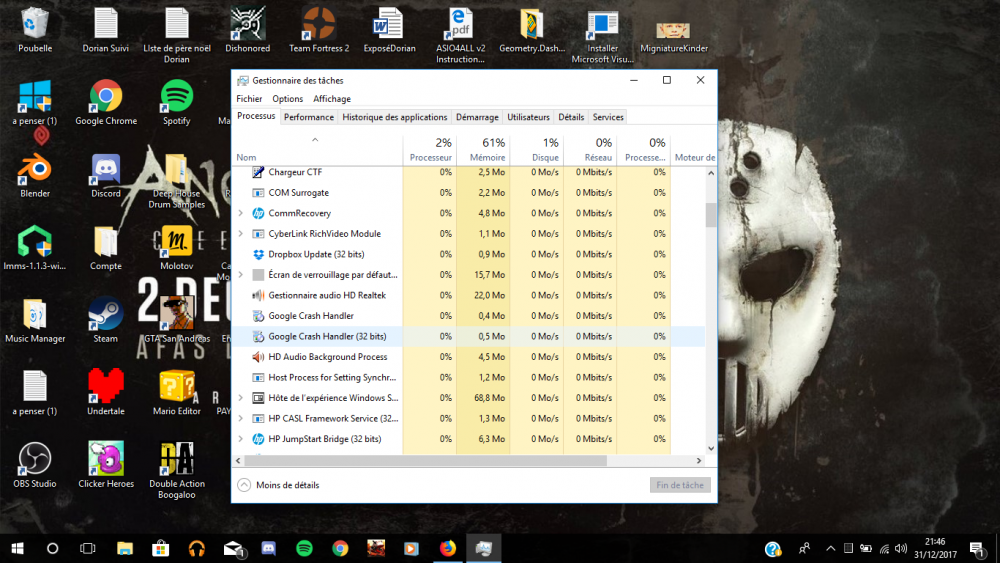Launch OBS Studio from the desktop
The height and width of the screenshot is (563, 1000).
click(35, 460)
